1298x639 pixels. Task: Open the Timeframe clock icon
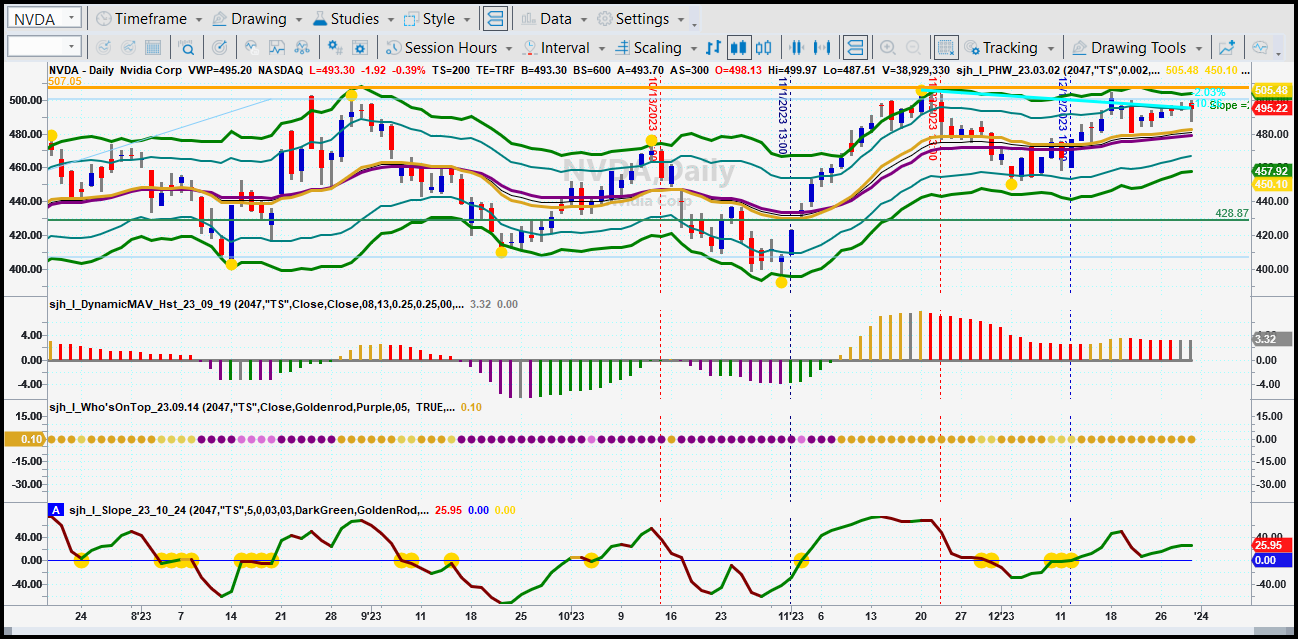[x=103, y=19]
